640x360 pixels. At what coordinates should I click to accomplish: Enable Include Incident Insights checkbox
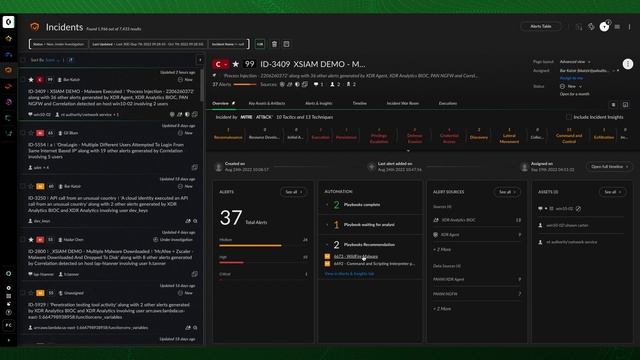click(x=569, y=117)
